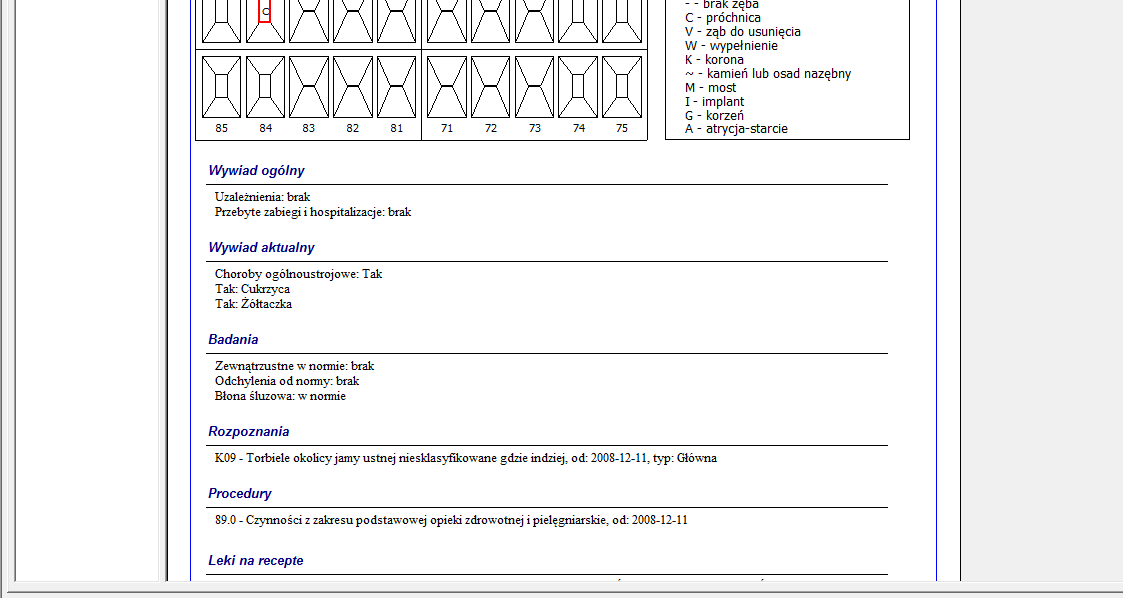Click tooth number label 72

(x=491, y=128)
